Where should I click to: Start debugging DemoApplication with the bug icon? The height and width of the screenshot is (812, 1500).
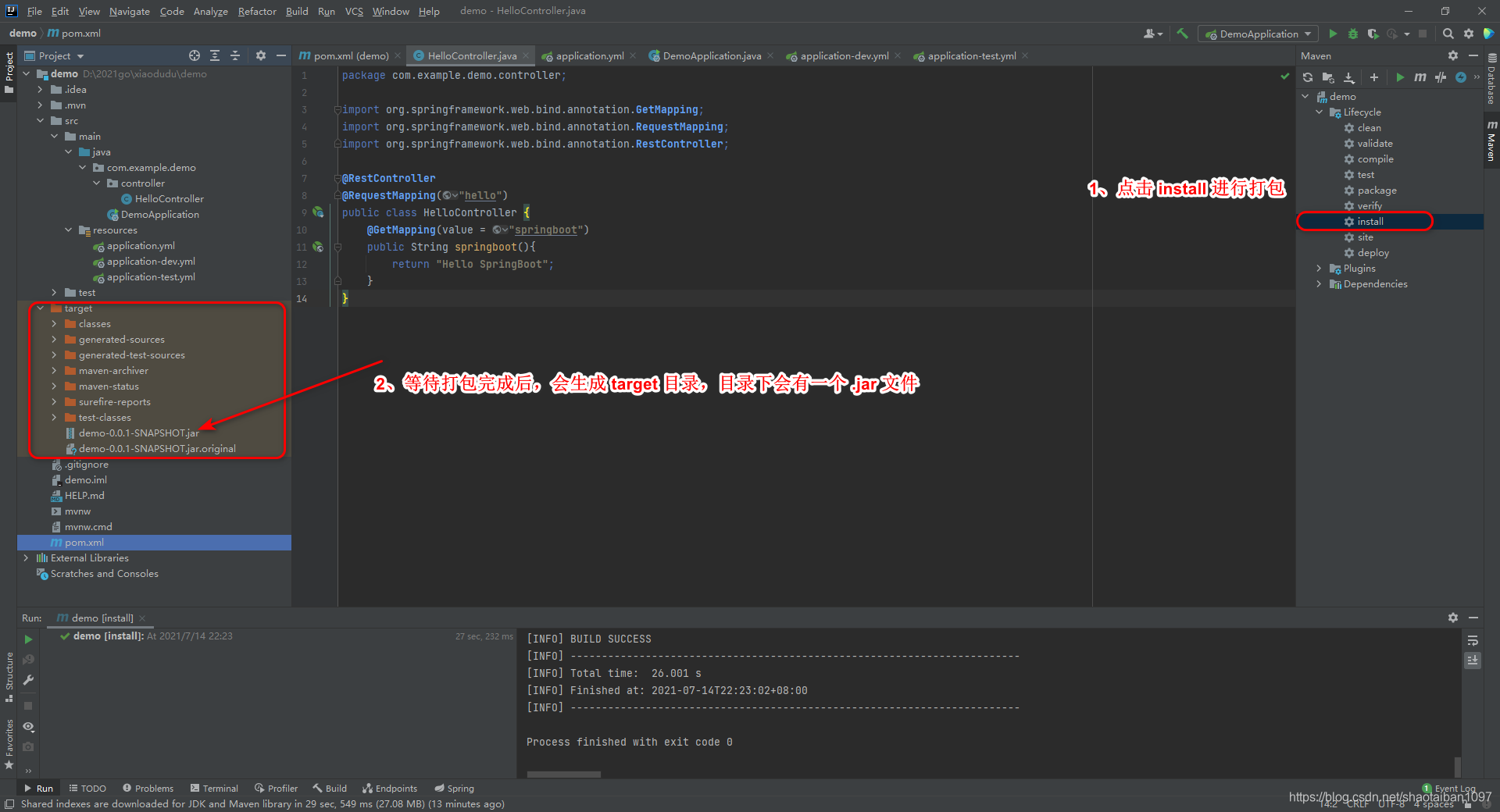pyautogui.click(x=1353, y=34)
